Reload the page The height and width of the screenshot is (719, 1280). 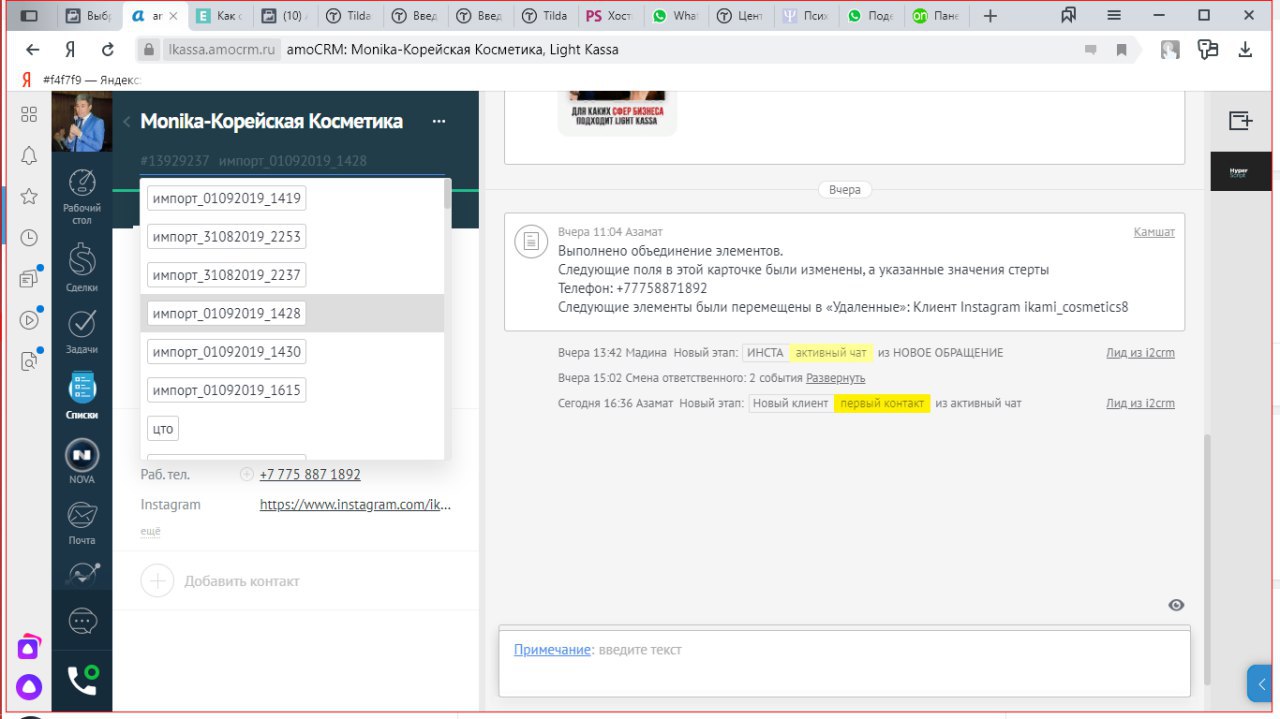click(x=108, y=49)
